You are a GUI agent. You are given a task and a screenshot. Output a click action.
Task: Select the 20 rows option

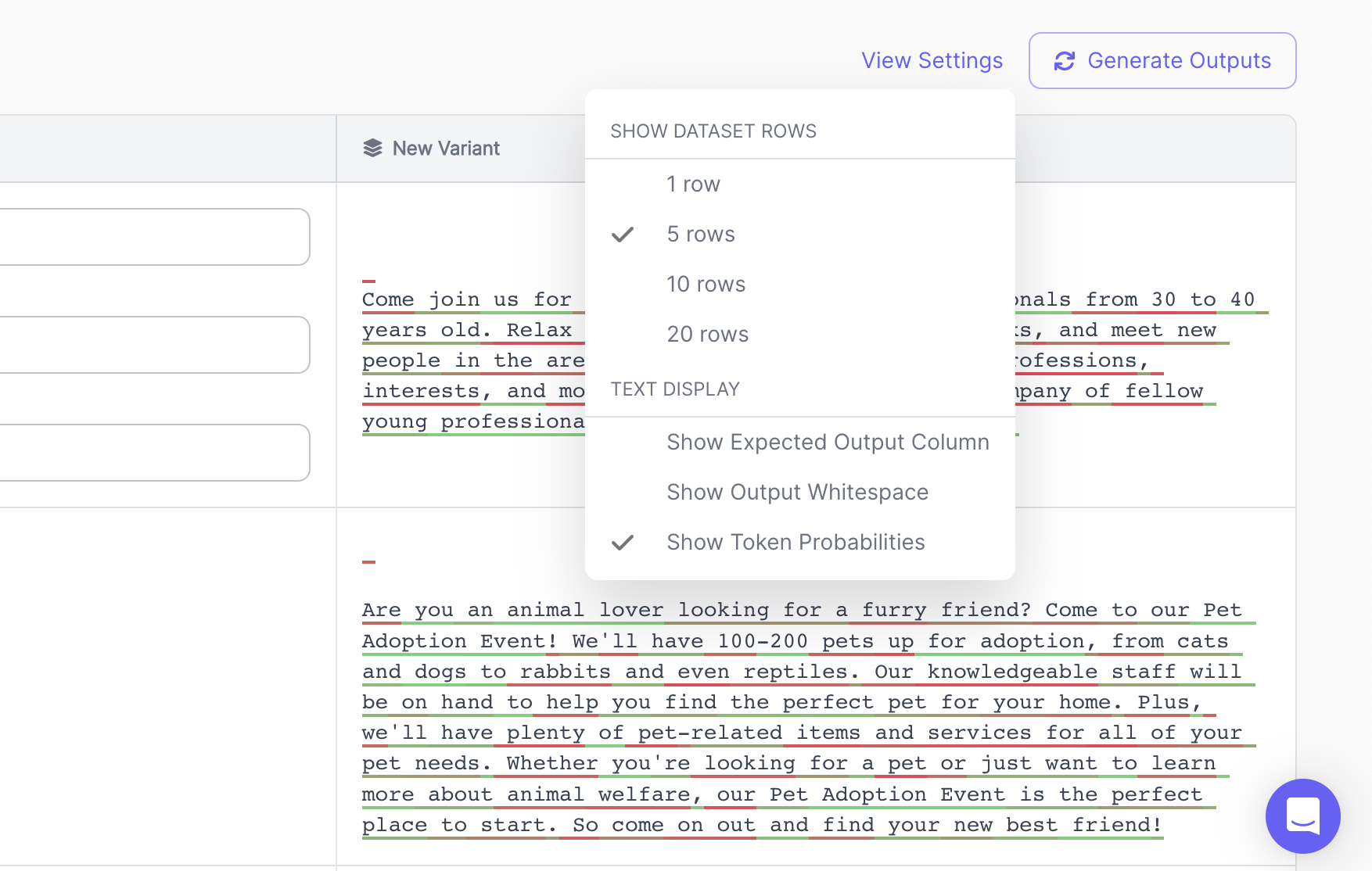[707, 334]
